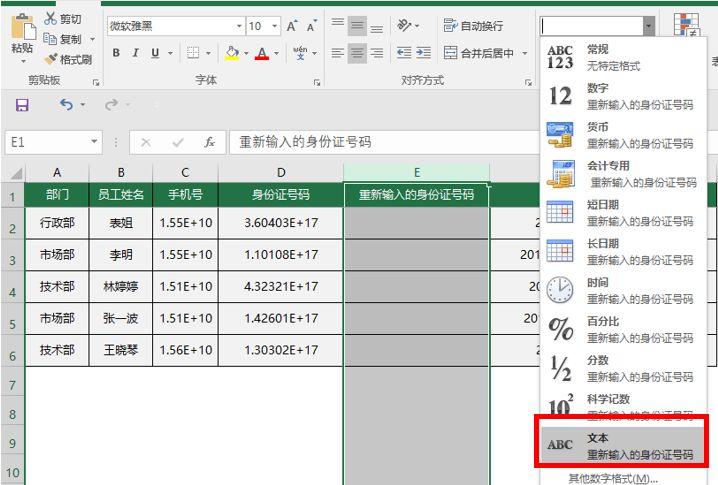Decrease the cell indent
The width and height of the screenshot is (718, 485).
coord(404,53)
